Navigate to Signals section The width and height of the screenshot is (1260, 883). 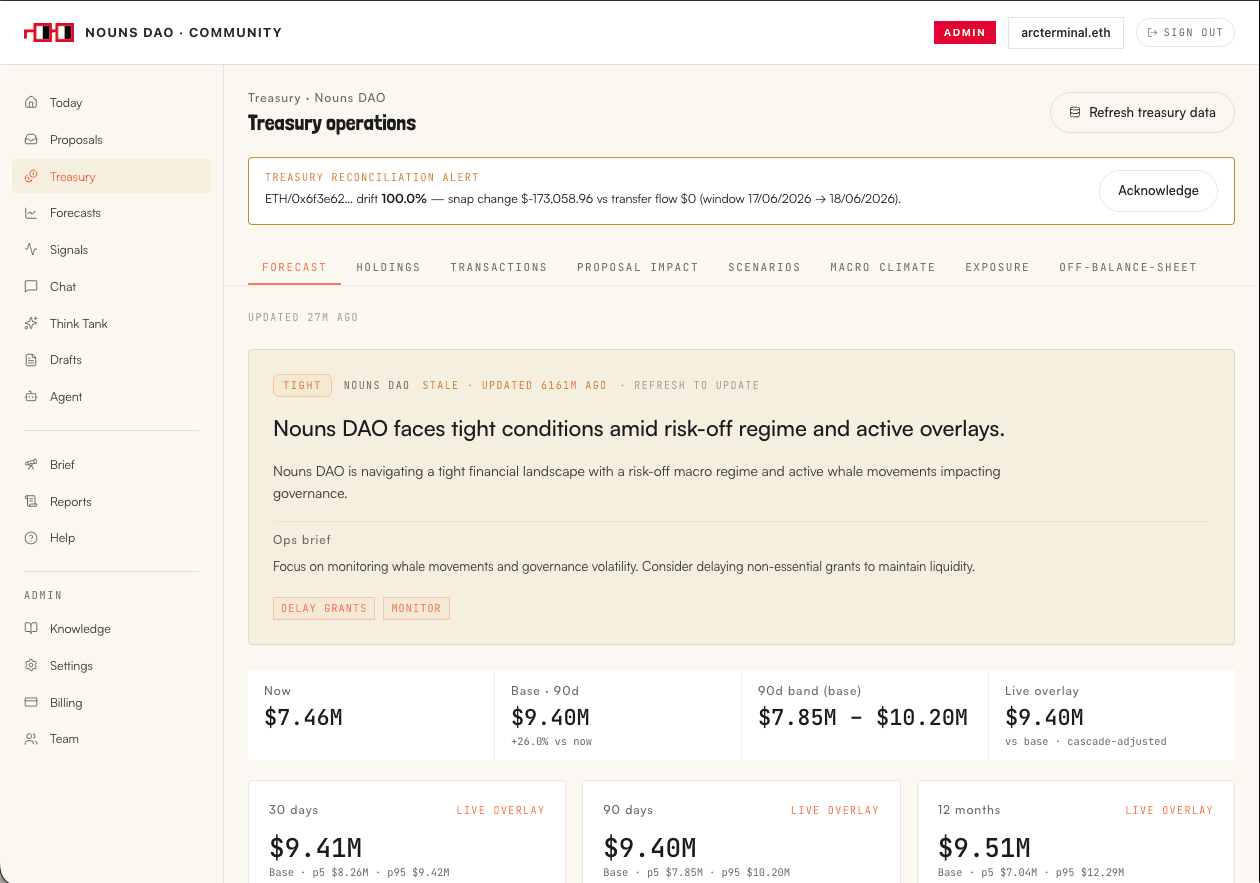112,250
